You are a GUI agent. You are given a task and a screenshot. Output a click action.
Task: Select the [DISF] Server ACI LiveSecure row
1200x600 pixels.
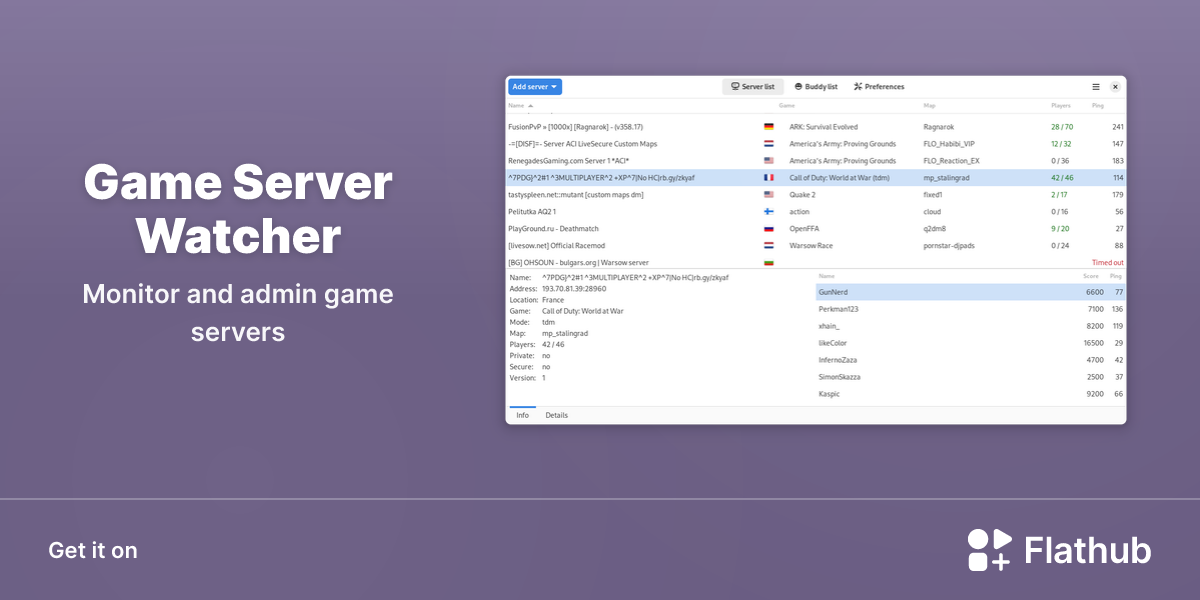point(816,144)
